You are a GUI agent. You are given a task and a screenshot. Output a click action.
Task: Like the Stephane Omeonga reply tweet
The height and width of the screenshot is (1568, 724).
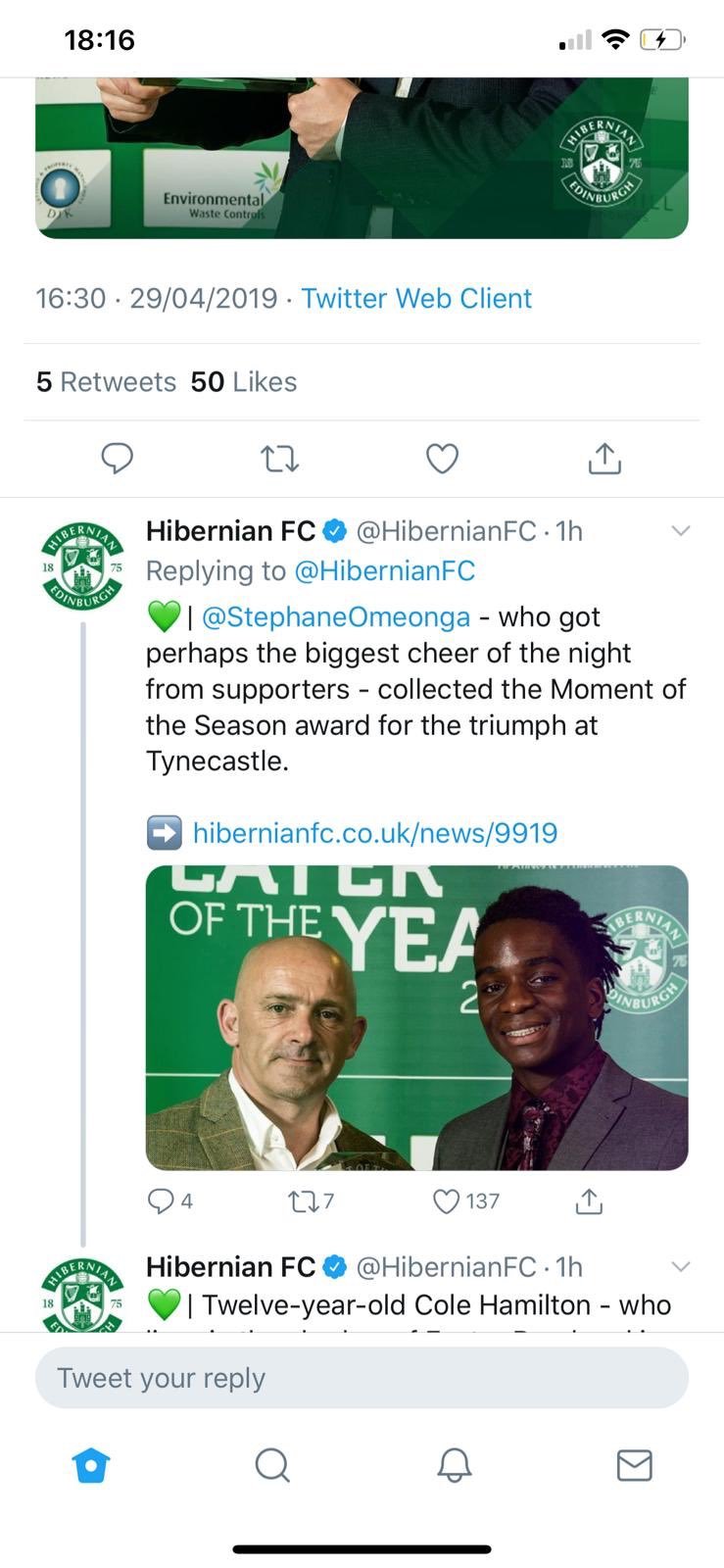(x=447, y=1200)
